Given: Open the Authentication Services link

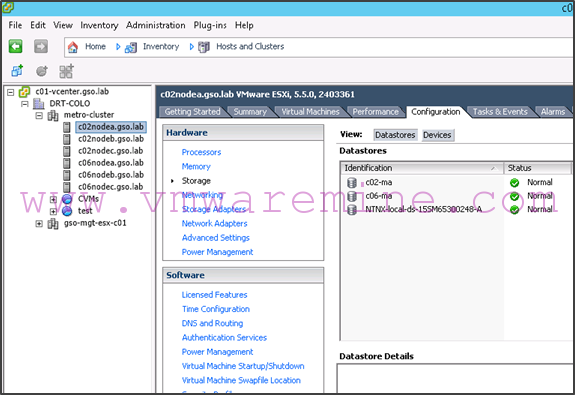Looking at the screenshot, I should (224, 338).
